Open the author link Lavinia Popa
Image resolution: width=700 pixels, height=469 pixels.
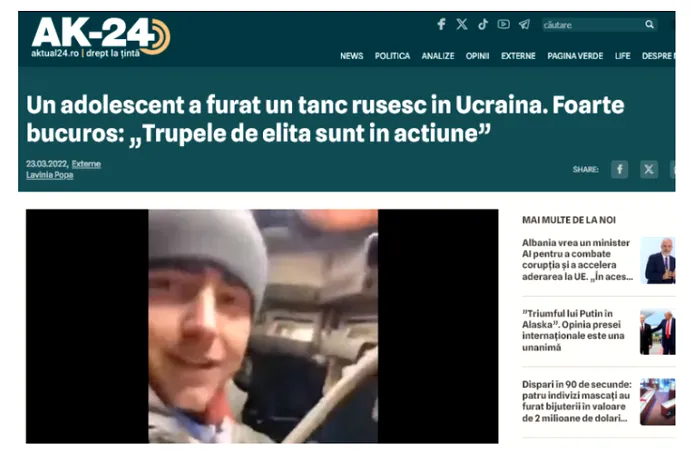click(50, 175)
